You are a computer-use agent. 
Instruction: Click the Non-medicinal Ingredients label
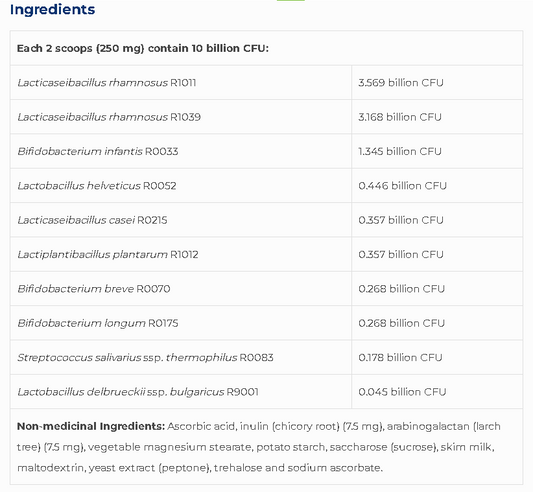(x=91, y=426)
